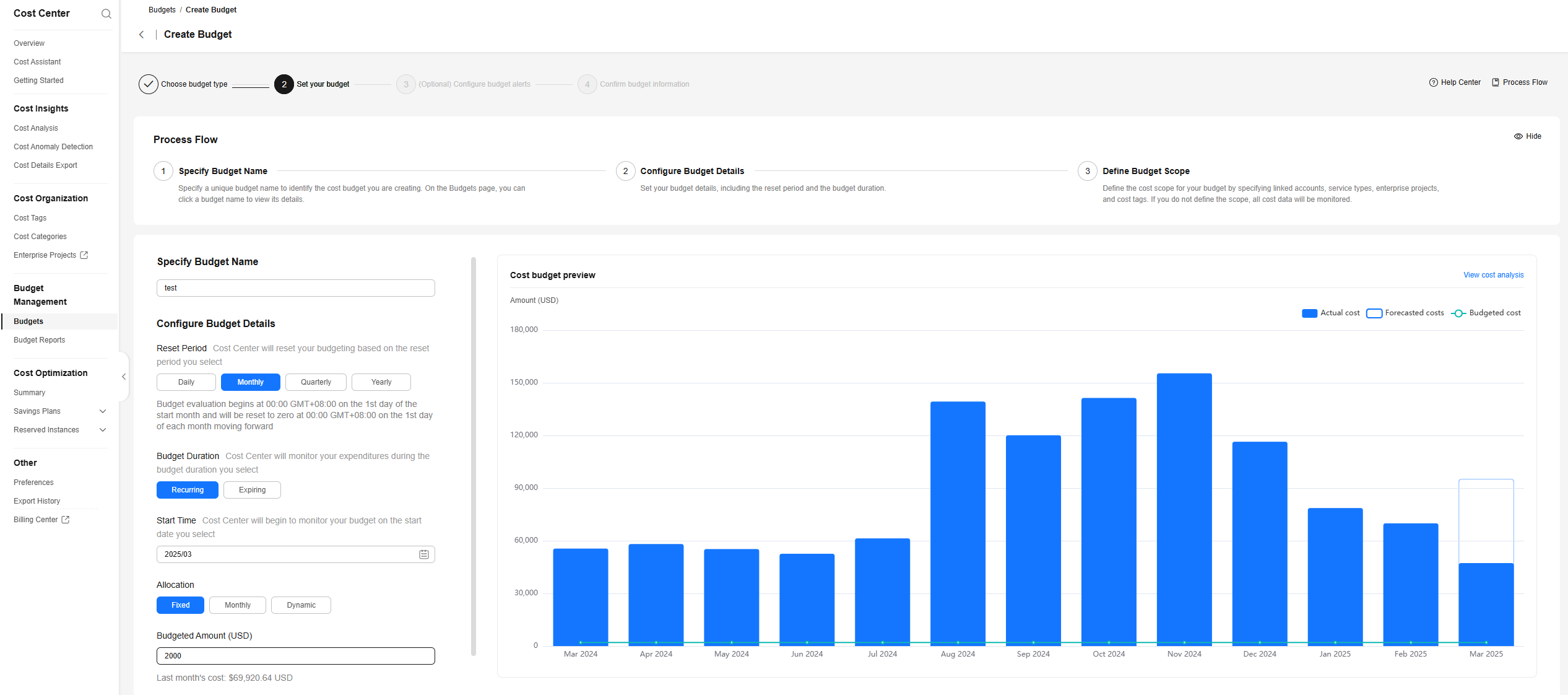
Task: Select Monthly reset period
Action: pyautogui.click(x=251, y=382)
